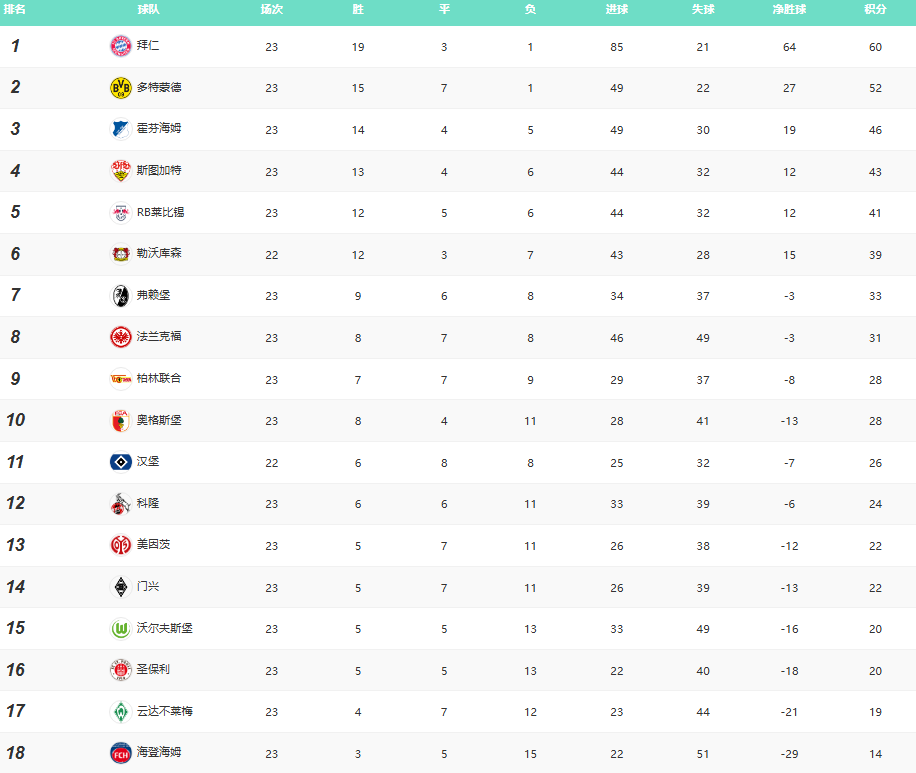Viewport: 916px width, 773px height.
Task: Click the Heidenheim FCH logo
Action: coord(120,753)
